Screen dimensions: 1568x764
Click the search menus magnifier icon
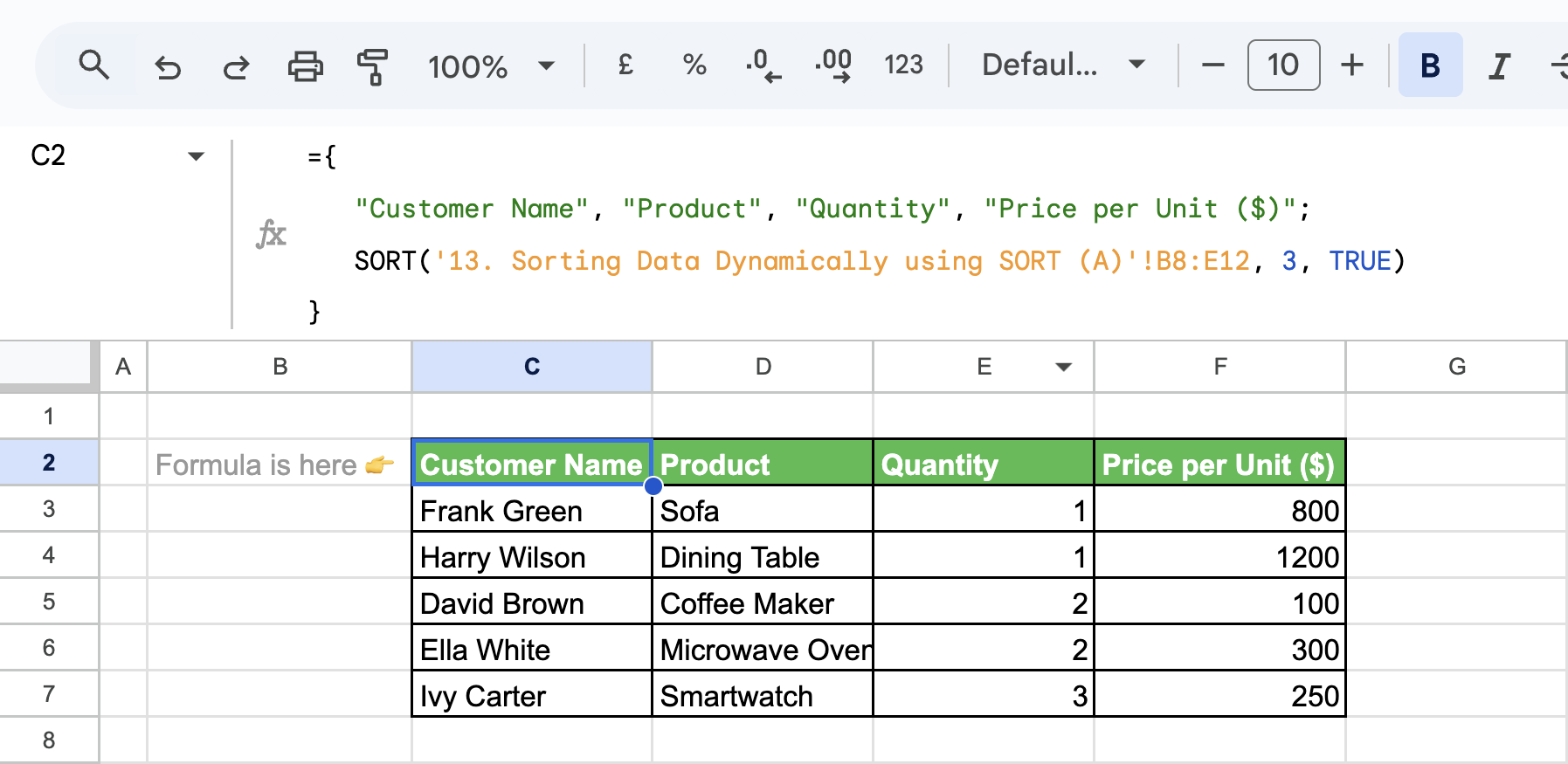pyautogui.click(x=93, y=65)
